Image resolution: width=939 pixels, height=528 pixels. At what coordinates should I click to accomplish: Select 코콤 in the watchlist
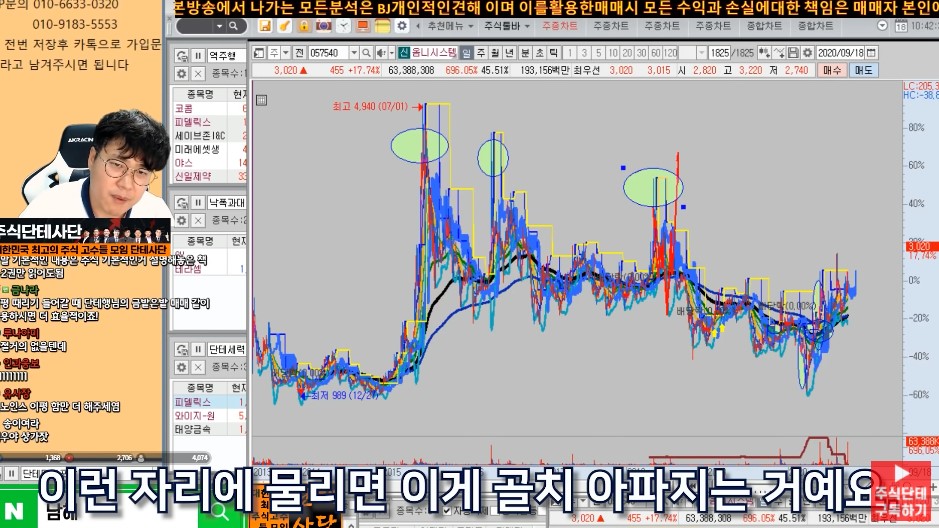184,108
